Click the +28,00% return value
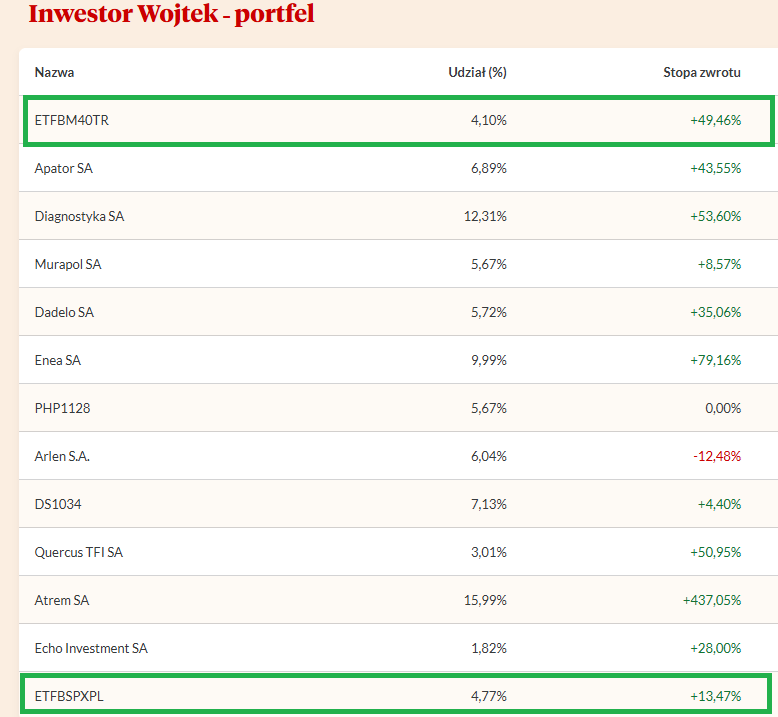 [x=715, y=649]
